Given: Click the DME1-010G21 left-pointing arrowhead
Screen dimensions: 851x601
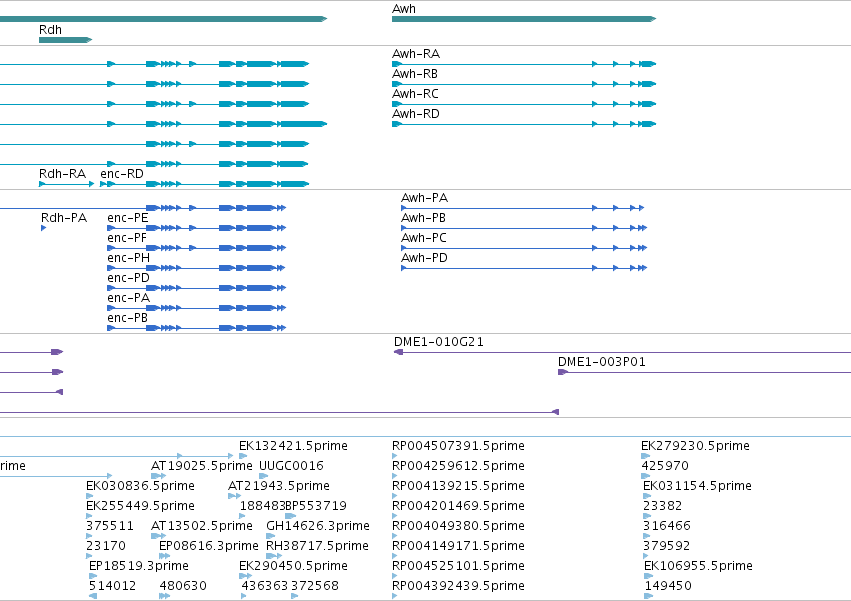Looking at the screenshot, I should point(398,352).
